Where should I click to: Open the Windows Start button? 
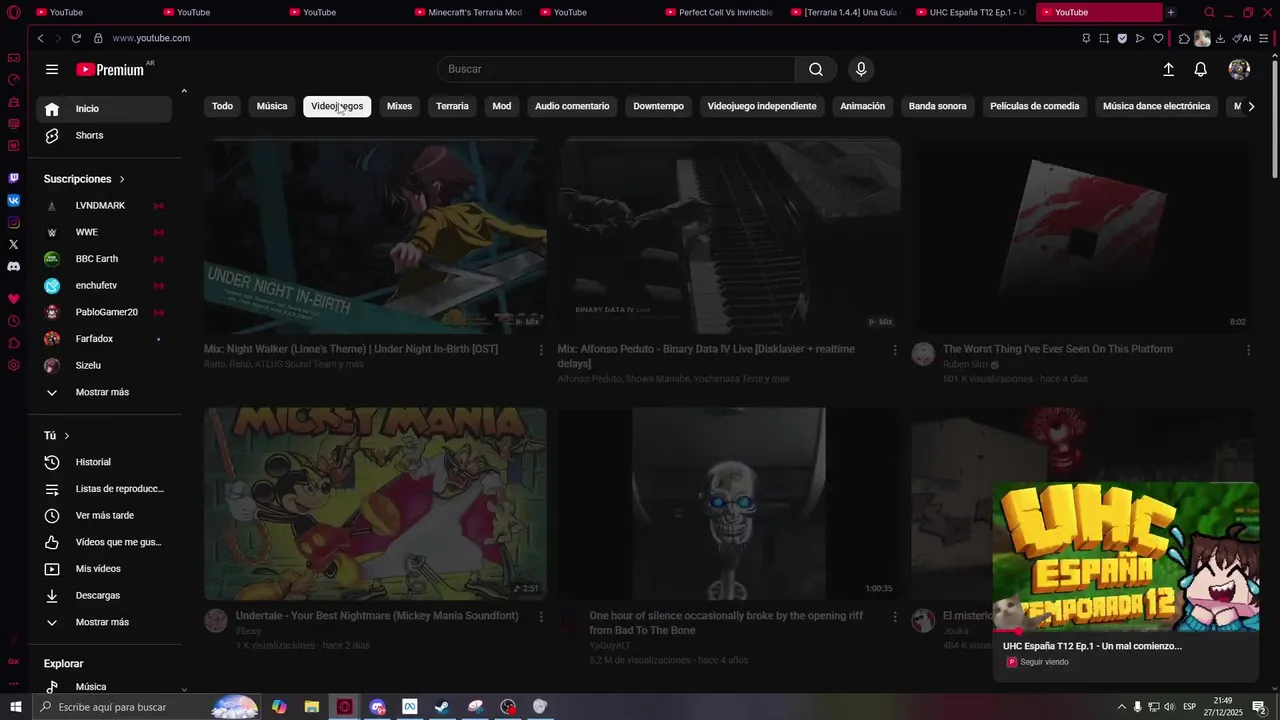(x=15, y=707)
